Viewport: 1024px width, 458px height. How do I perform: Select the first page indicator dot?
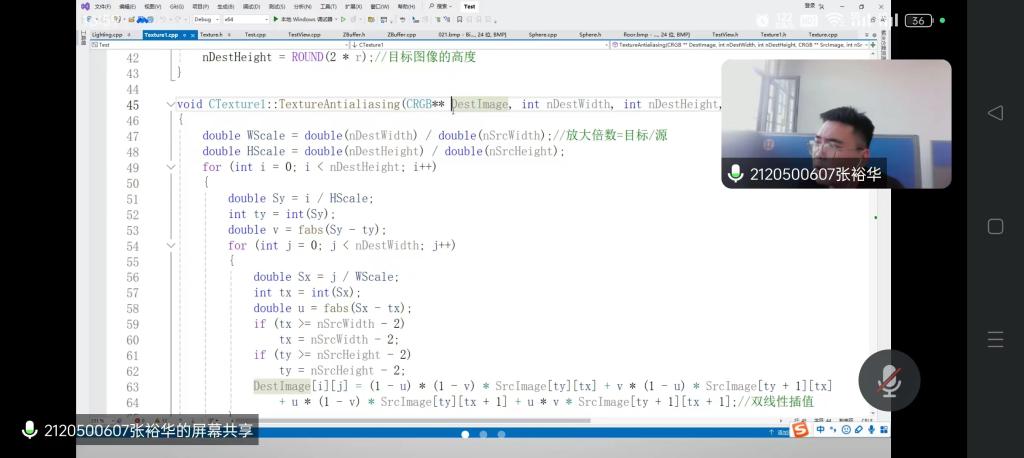pyautogui.click(x=465, y=434)
